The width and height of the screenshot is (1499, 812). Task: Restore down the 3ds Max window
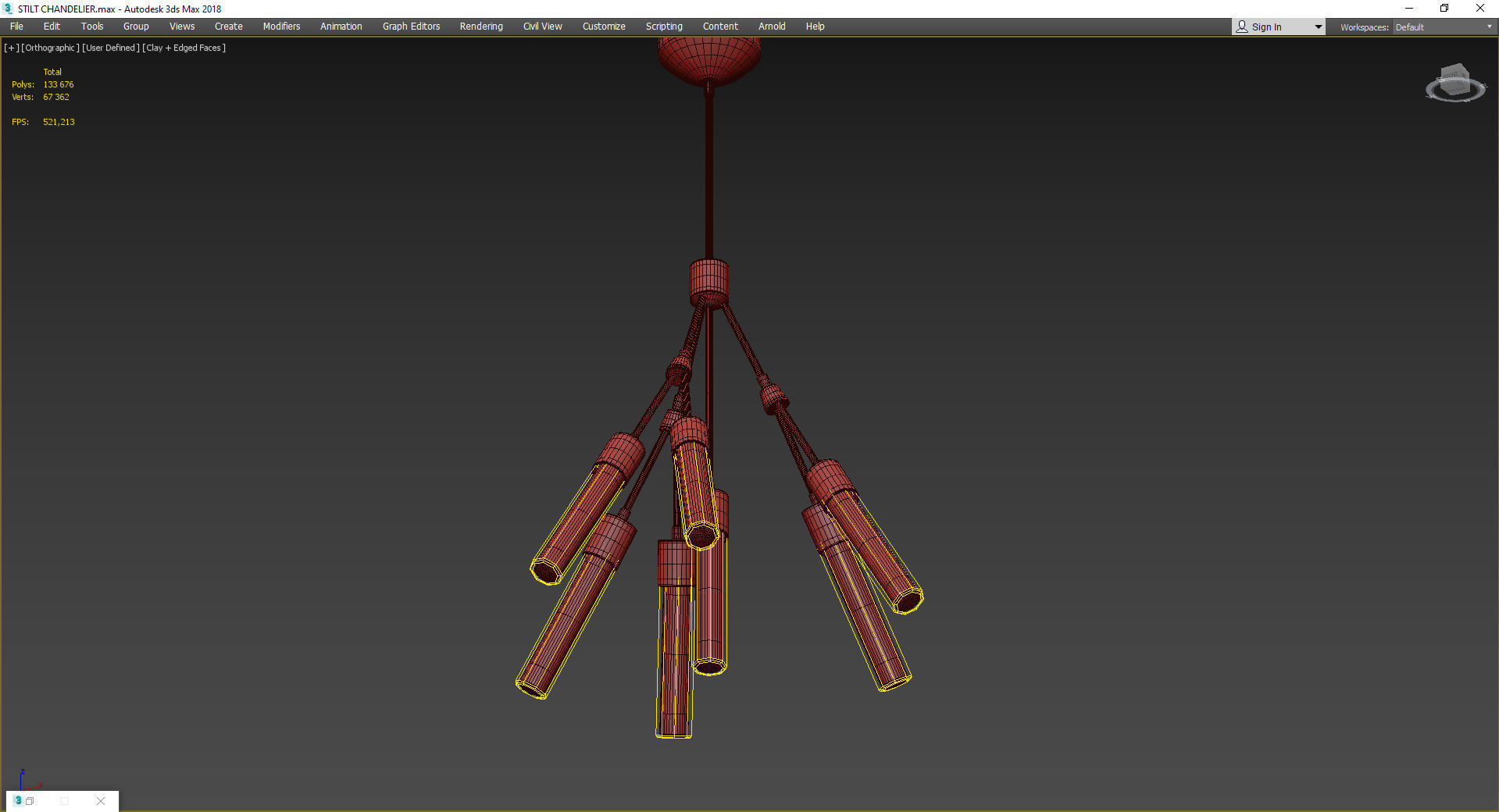click(1444, 9)
